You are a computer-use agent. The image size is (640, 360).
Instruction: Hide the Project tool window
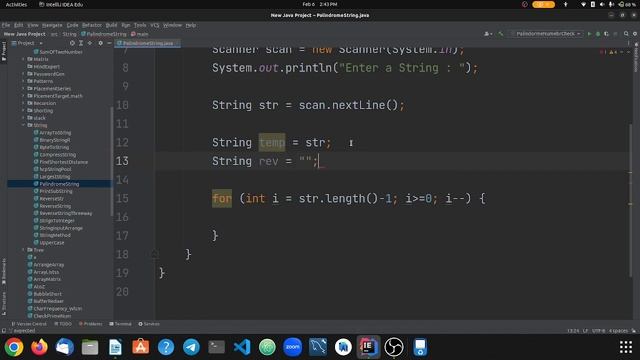tap(109, 43)
